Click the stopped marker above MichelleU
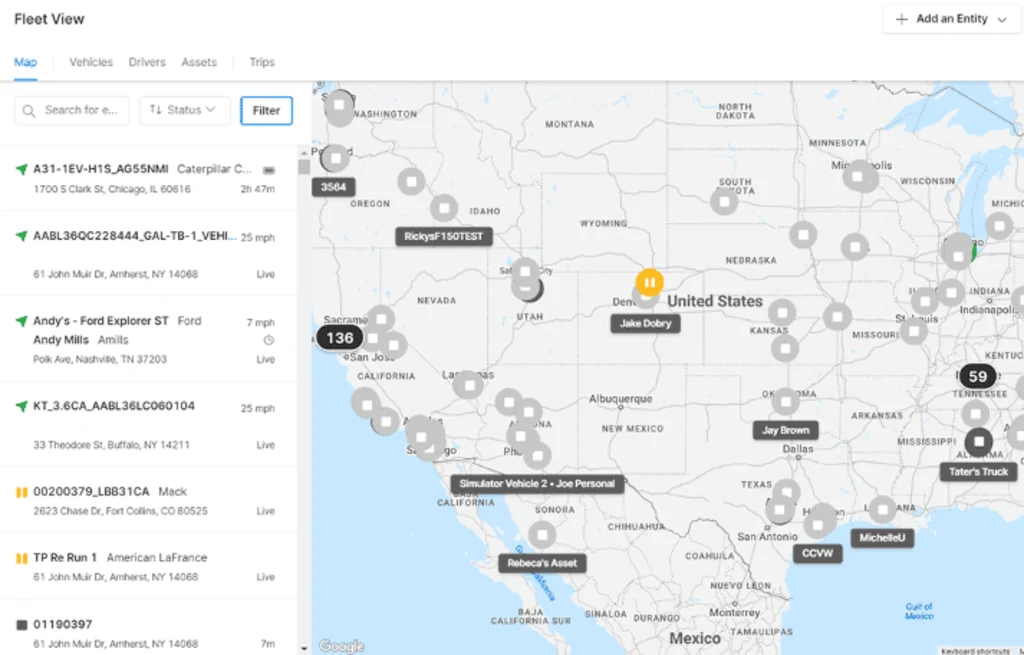Screen dimensions: 1024x655 point(882,509)
